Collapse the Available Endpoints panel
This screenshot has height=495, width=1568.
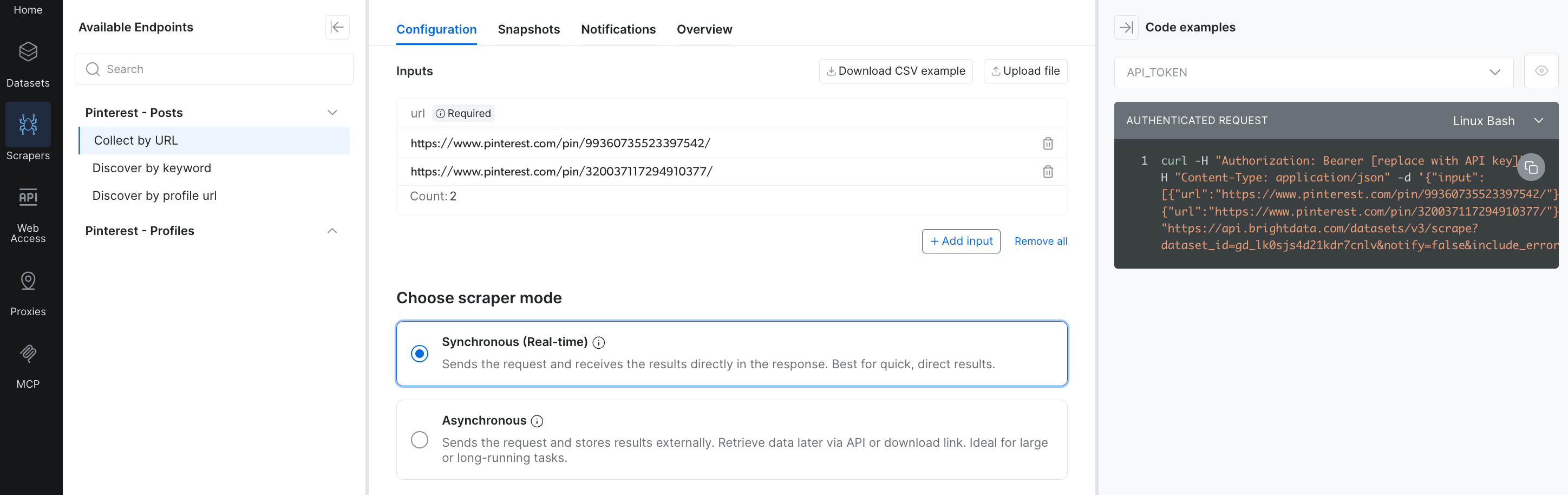click(337, 27)
